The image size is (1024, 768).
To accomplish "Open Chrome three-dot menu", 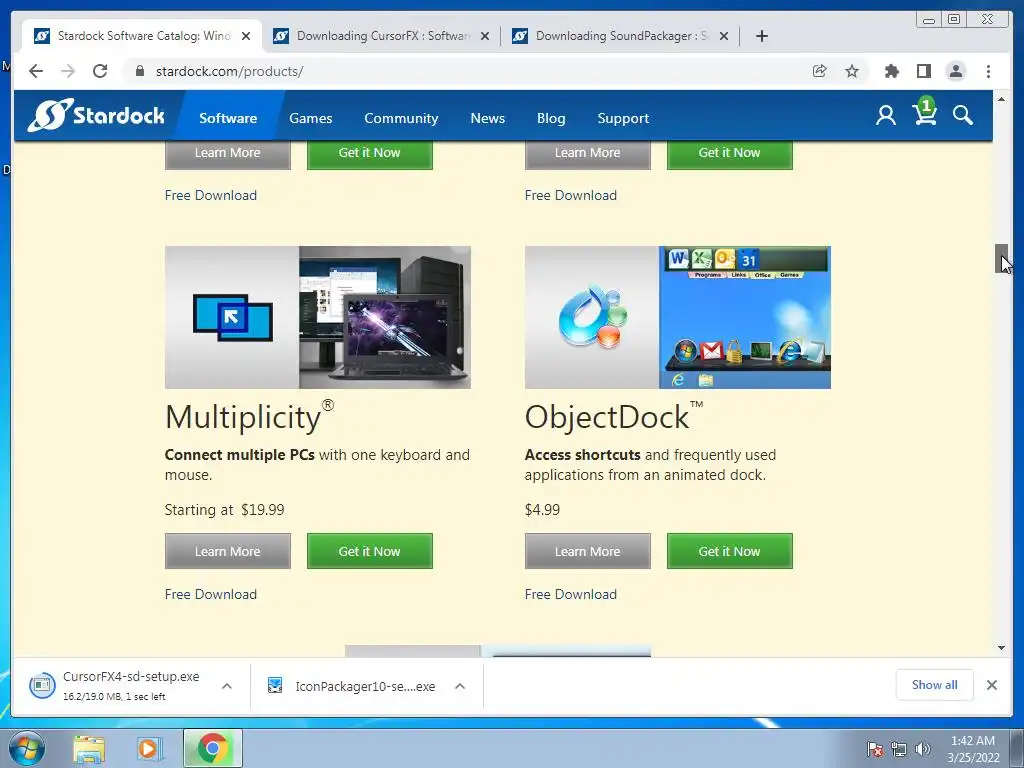I will [988, 71].
